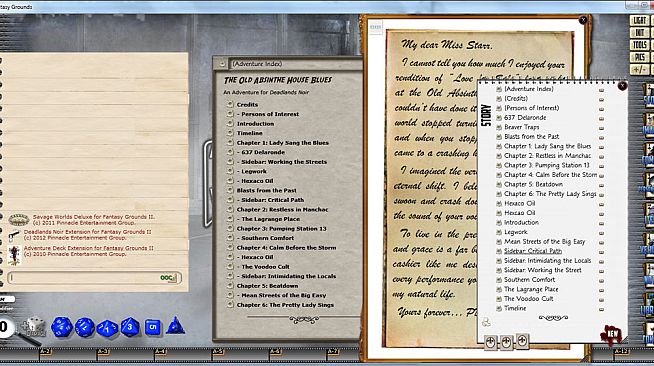
Task: Click the +/- modifiers button
Action: [639, 70]
